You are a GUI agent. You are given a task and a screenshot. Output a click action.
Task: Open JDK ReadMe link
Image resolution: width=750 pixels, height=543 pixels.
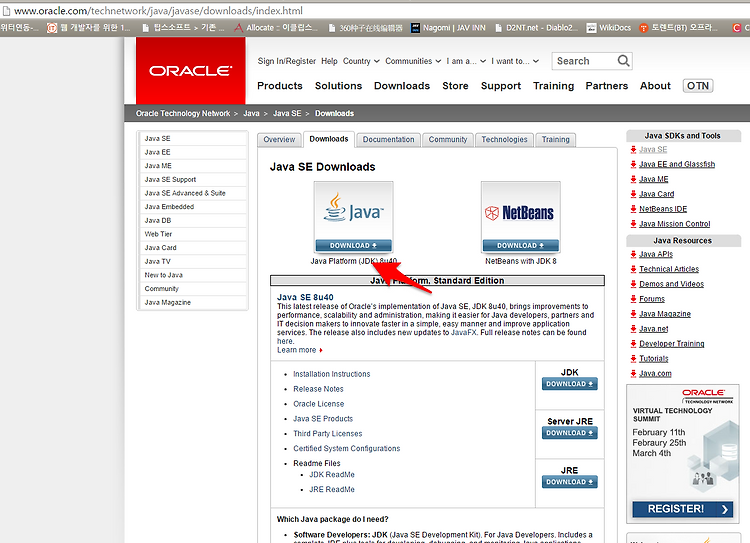point(331,475)
